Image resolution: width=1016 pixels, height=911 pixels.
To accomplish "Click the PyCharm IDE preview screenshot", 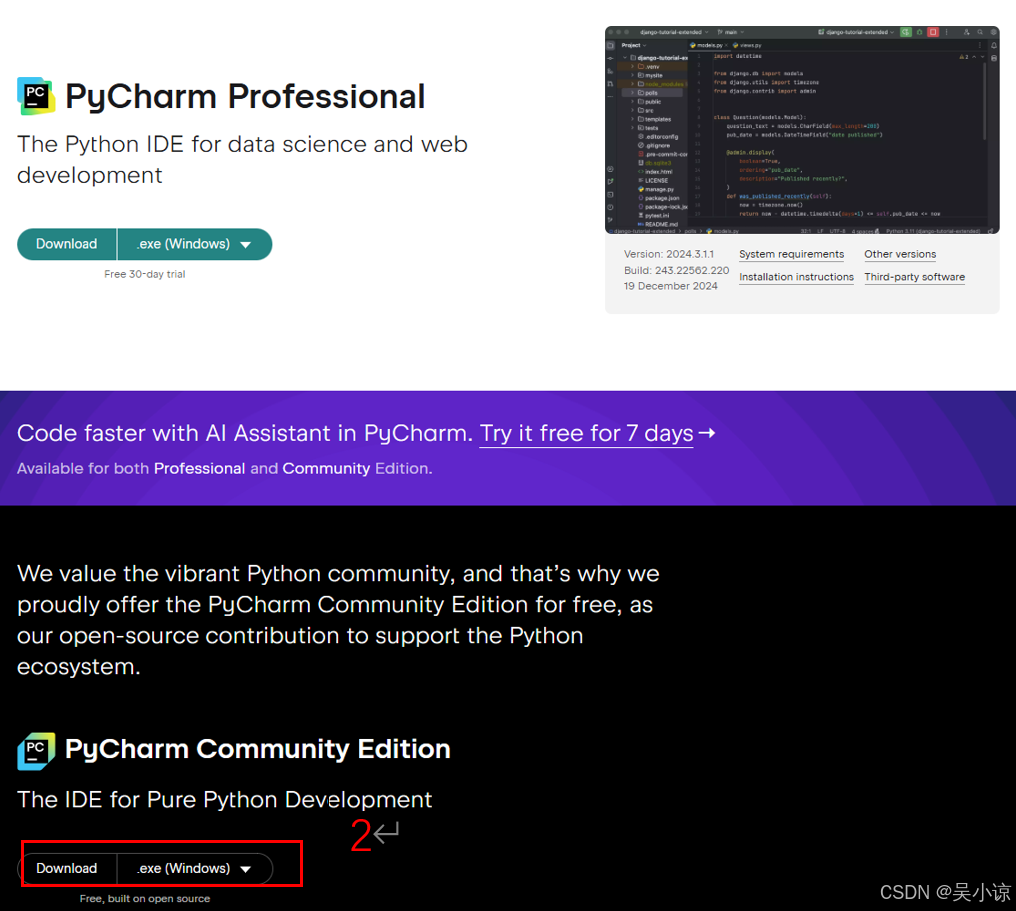I will (x=802, y=130).
